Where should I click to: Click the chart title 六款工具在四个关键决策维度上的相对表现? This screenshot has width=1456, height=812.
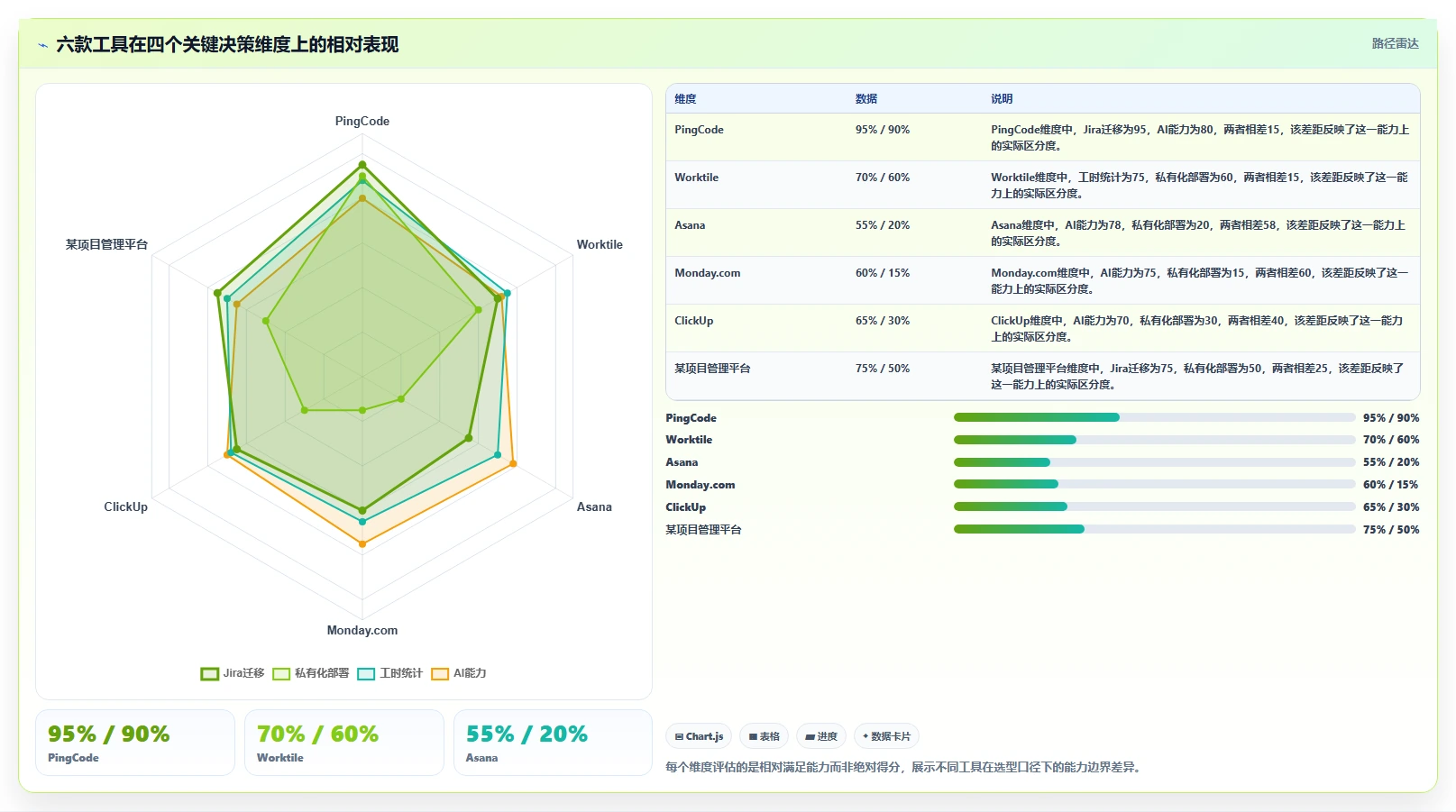(227, 45)
